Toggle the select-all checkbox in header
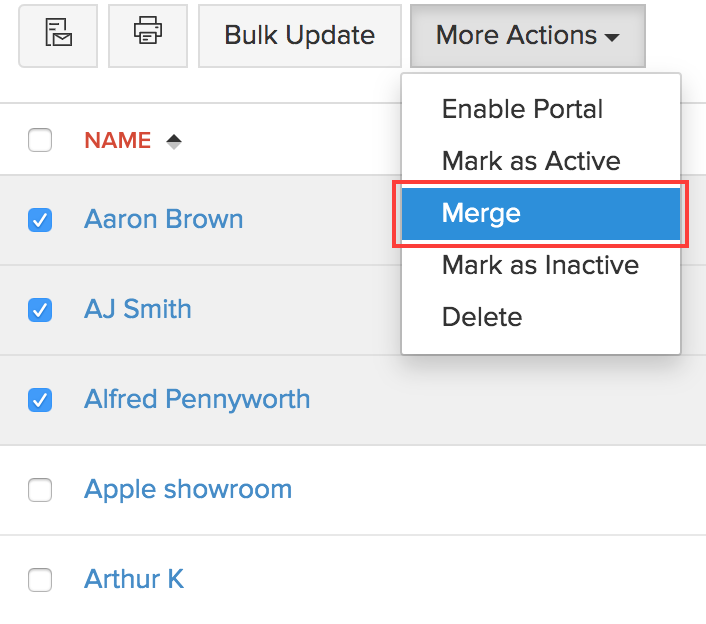Screen dimensions: 706x624 point(40,141)
